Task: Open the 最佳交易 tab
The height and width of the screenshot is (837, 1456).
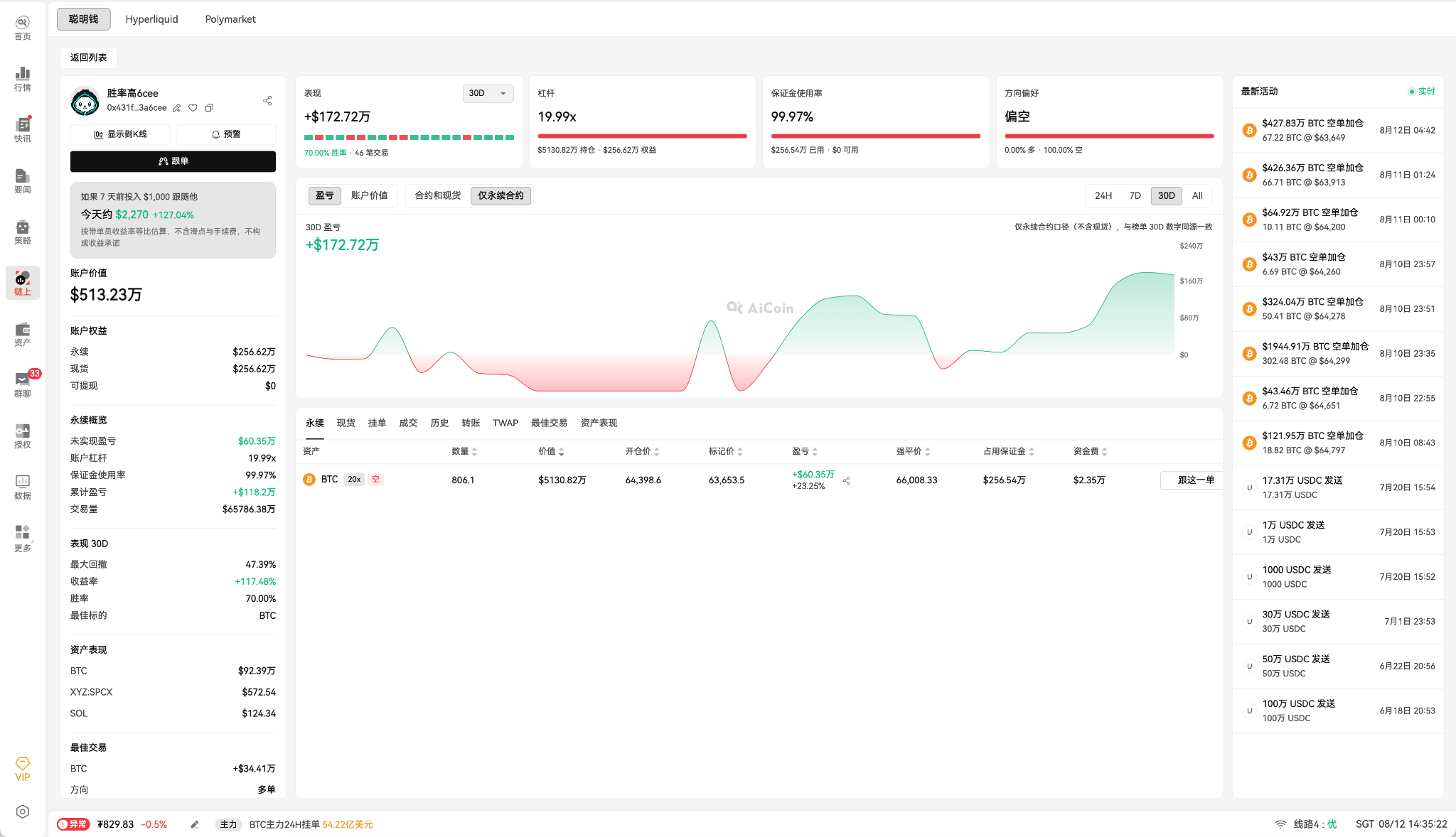Action: coord(549,423)
